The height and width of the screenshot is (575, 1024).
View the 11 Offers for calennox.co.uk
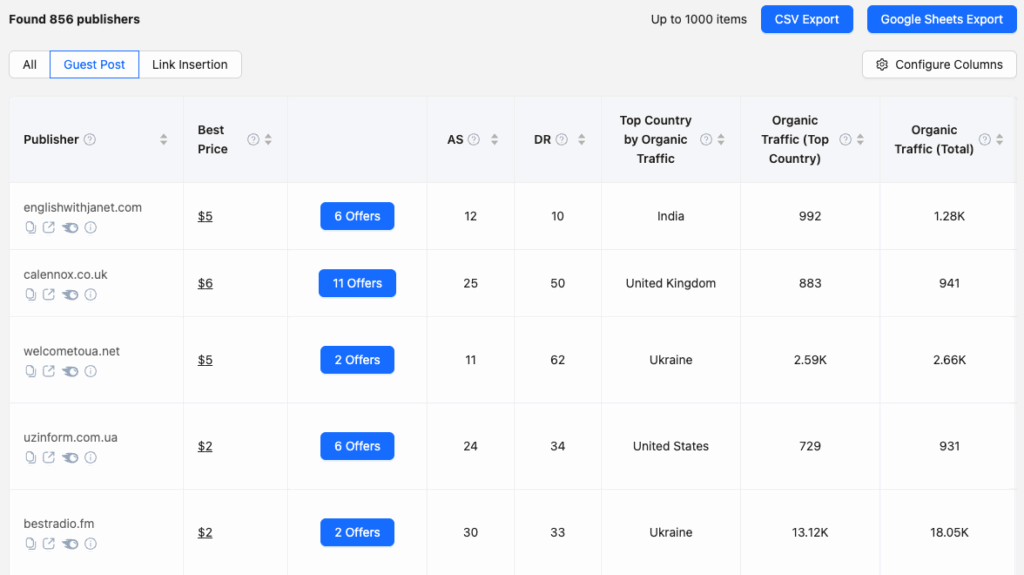(x=357, y=283)
